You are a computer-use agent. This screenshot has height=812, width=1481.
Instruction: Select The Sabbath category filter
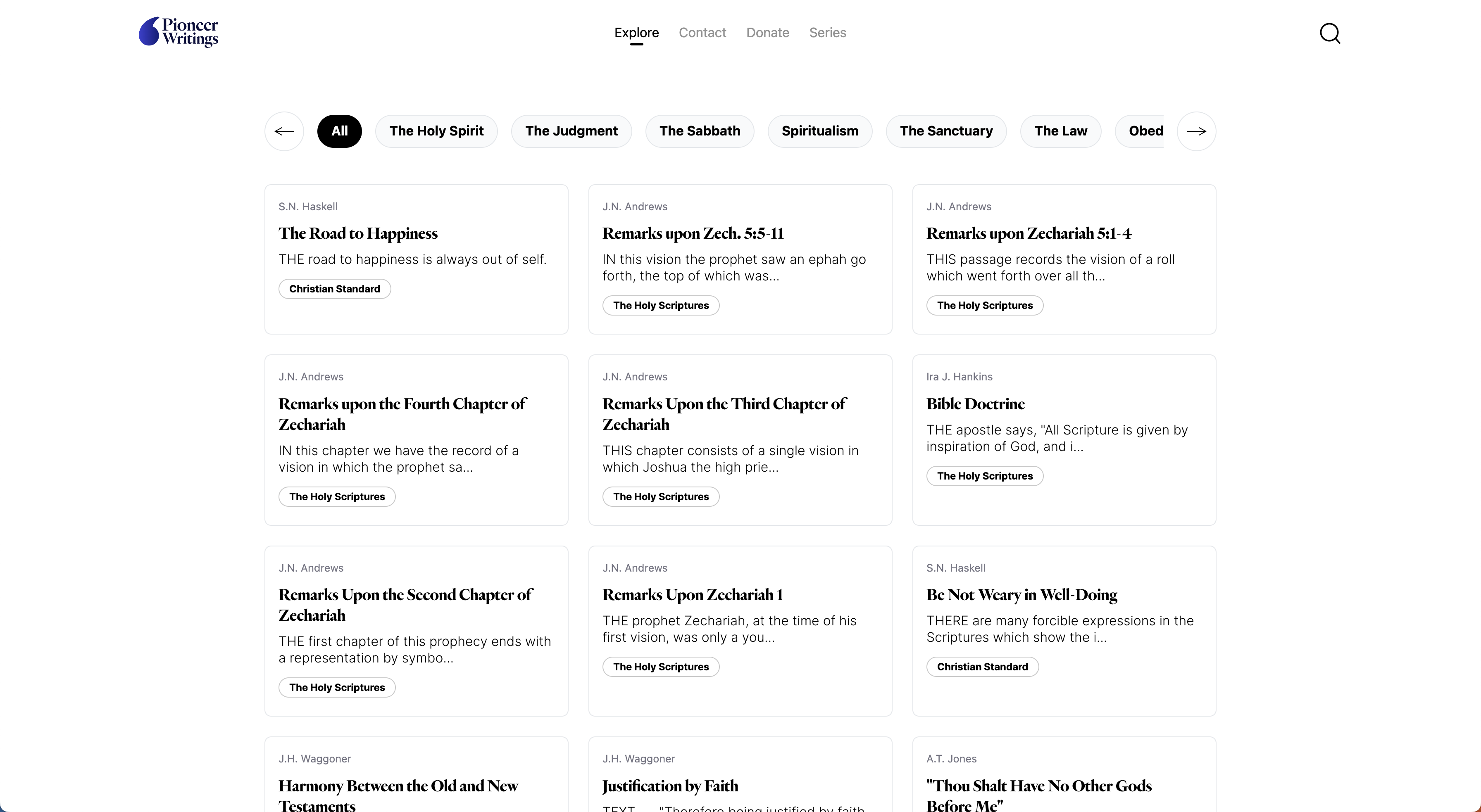coord(700,131)
